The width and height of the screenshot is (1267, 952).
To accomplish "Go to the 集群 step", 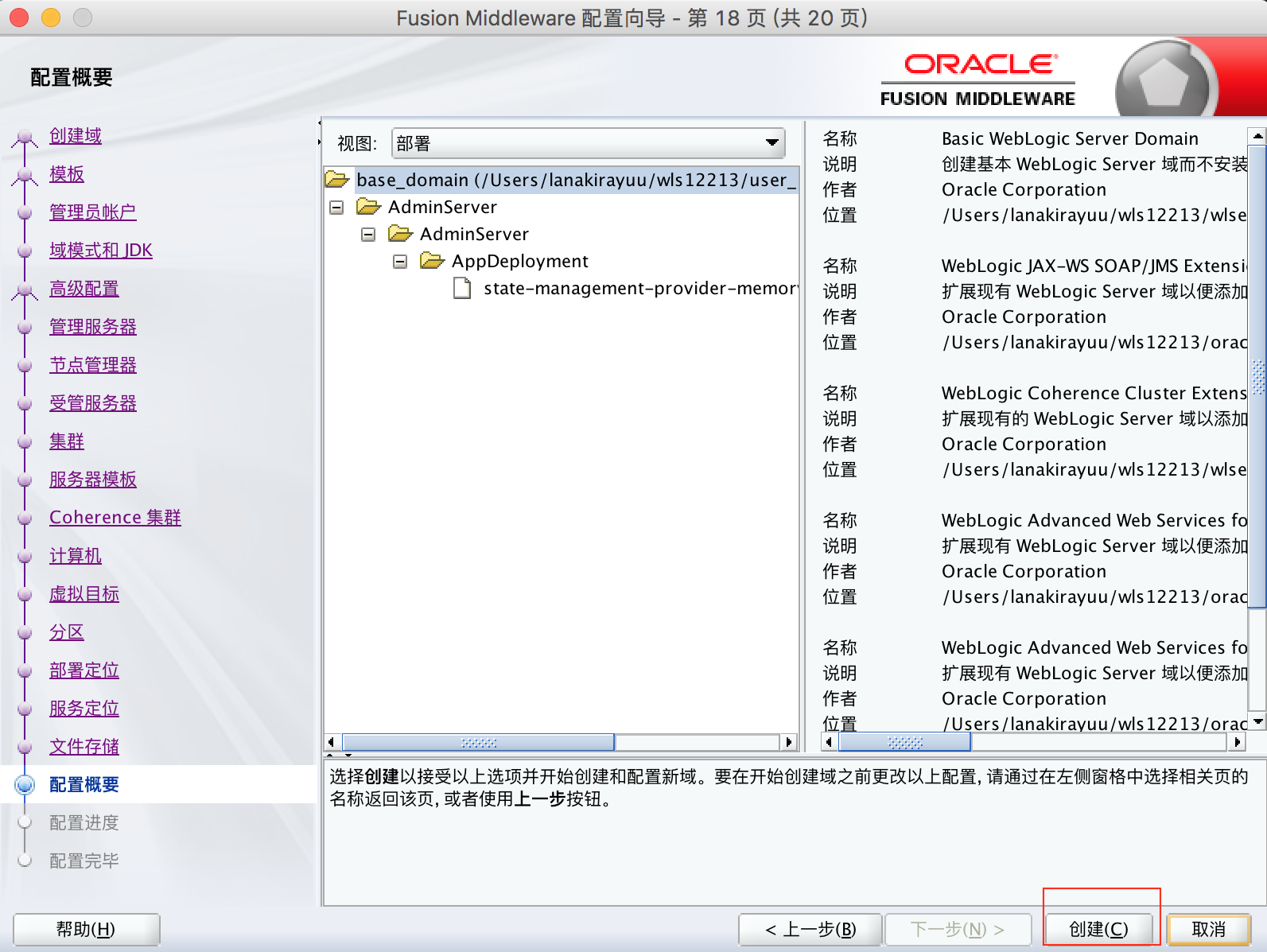I will click(x=67, y=441).
